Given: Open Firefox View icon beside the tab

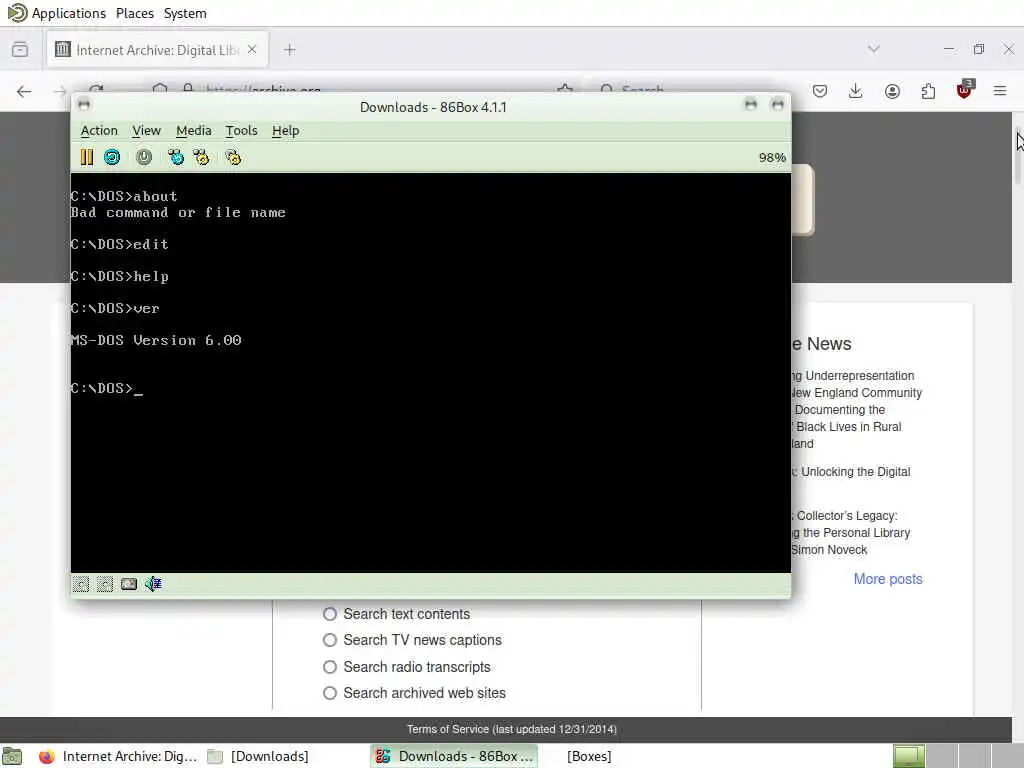Looking at the screenshot, I should pyautogui.click(x=20, y=50).
